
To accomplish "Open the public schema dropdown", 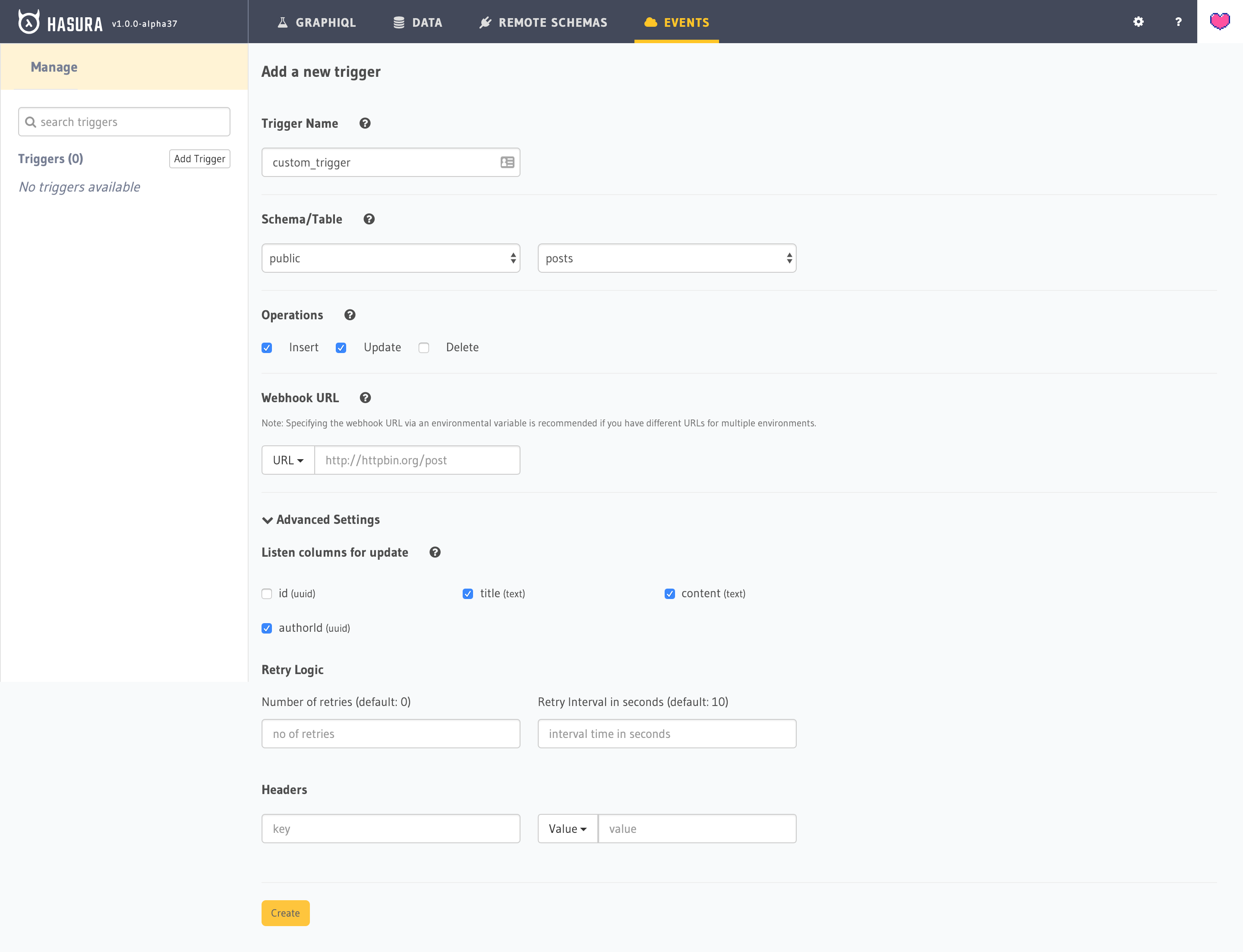I will point(390,258).
